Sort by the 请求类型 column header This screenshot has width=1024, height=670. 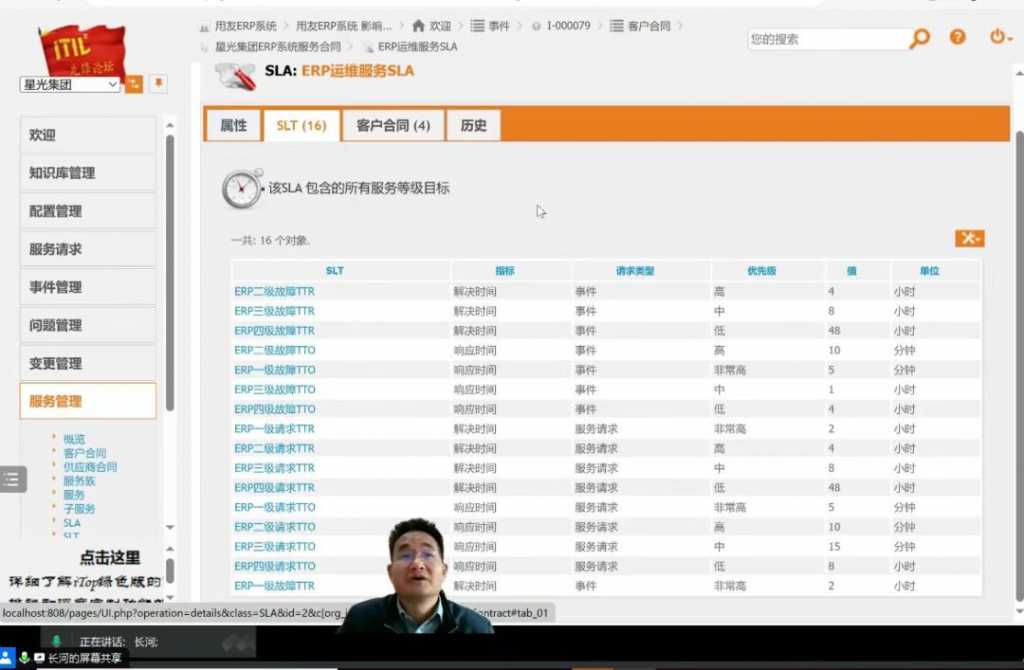click(x=635, y=270)
